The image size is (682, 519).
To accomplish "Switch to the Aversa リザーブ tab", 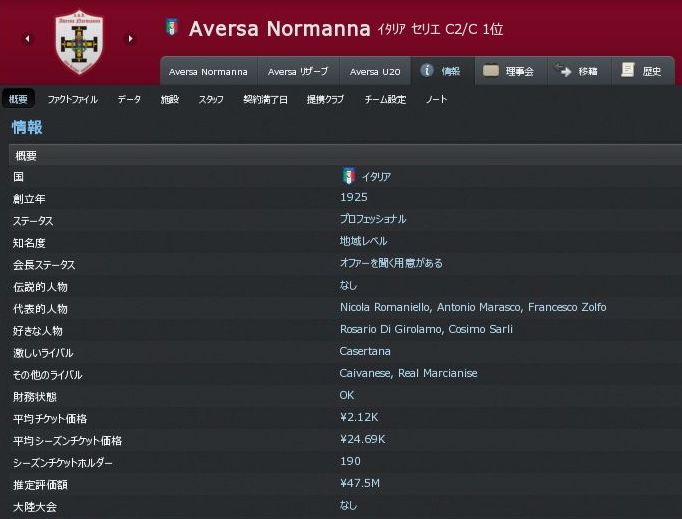I will pyautogui.click(x=298, y=72).
